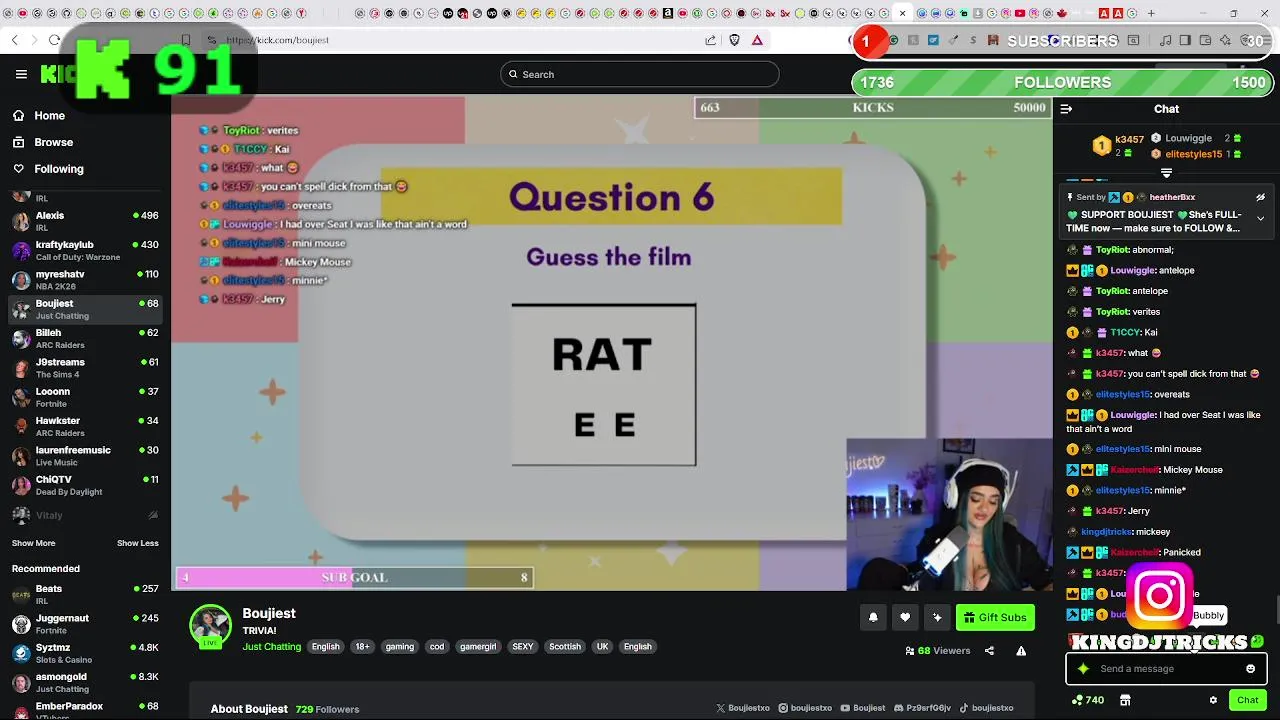Open ChiQTV channel in sidebar

85,485
